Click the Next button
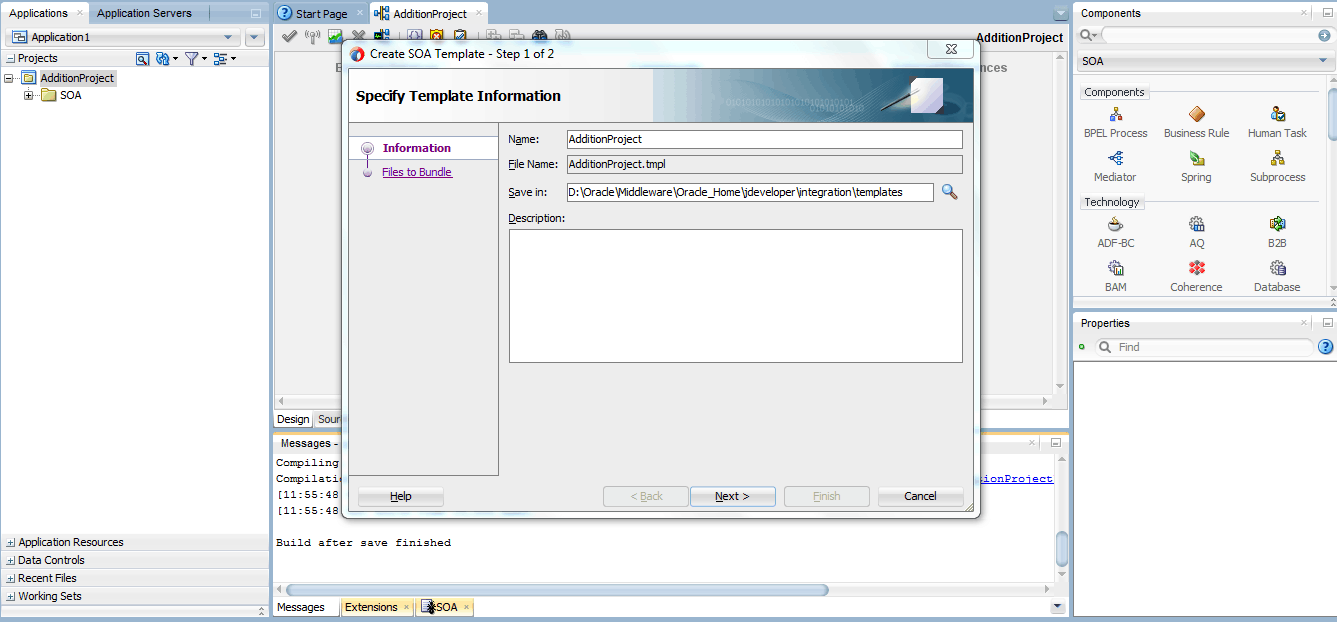The width and height of the screenshot is (1337, 622). coord(732,496)
